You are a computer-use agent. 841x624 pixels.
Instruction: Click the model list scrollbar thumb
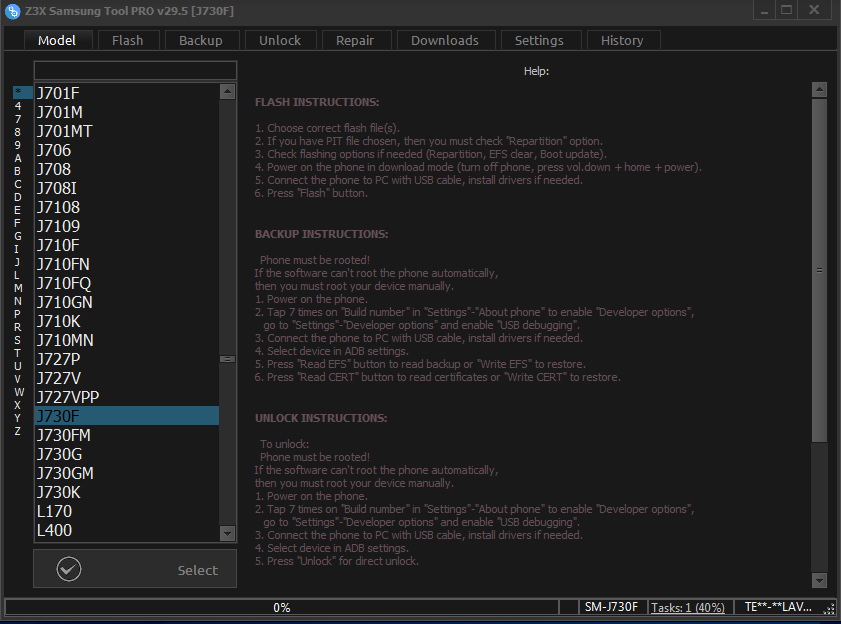click(x=227, y=359)
